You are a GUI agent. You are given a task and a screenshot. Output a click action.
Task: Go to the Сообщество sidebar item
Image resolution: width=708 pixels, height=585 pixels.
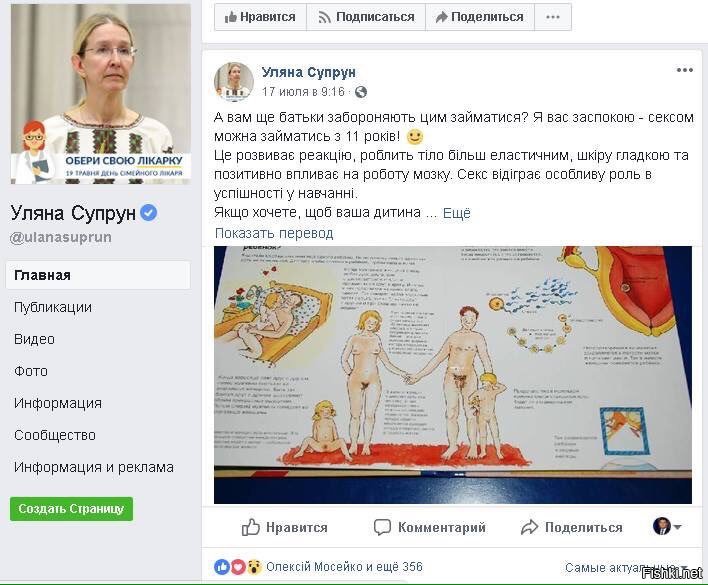point(55,436)
